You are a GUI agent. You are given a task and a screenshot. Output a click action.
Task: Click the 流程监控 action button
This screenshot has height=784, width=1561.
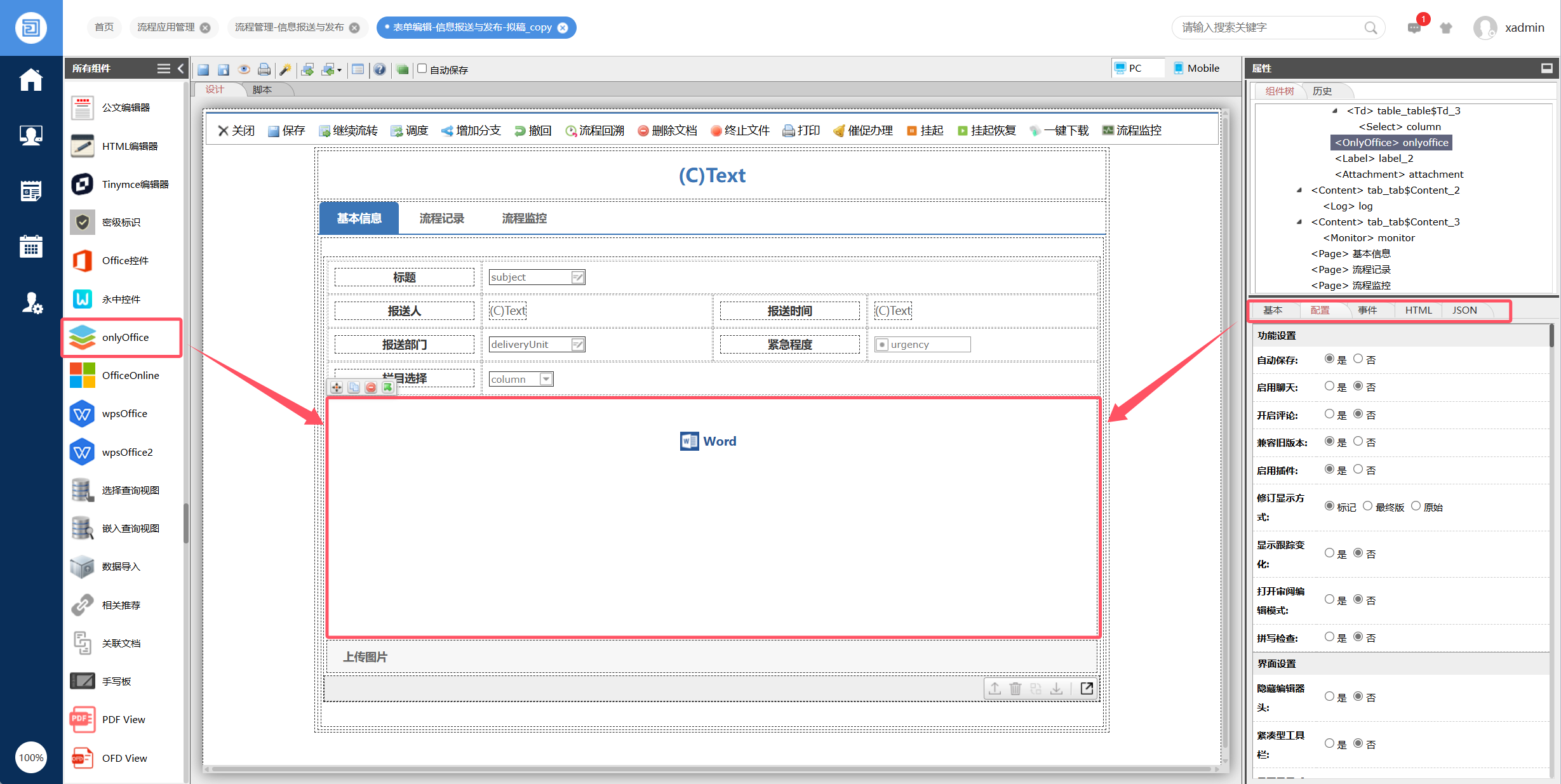point(1132,130)
